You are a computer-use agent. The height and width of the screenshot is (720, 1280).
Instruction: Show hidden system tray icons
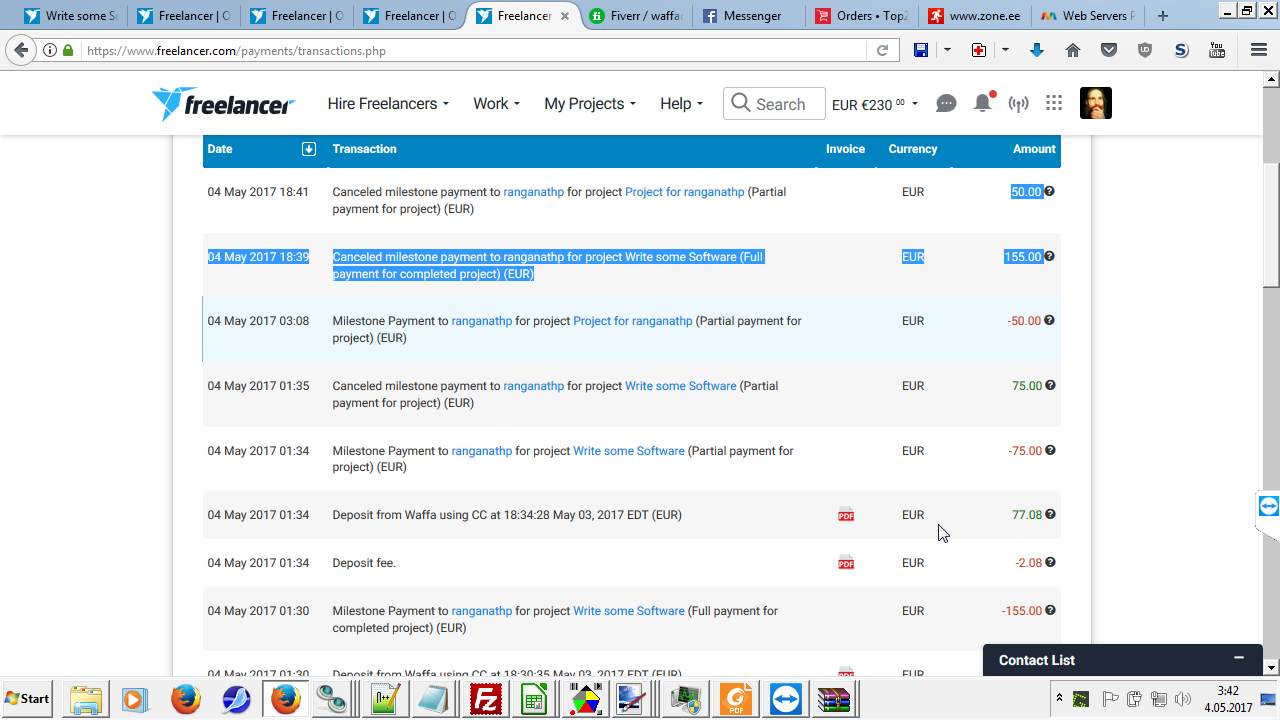point(1059,698)
